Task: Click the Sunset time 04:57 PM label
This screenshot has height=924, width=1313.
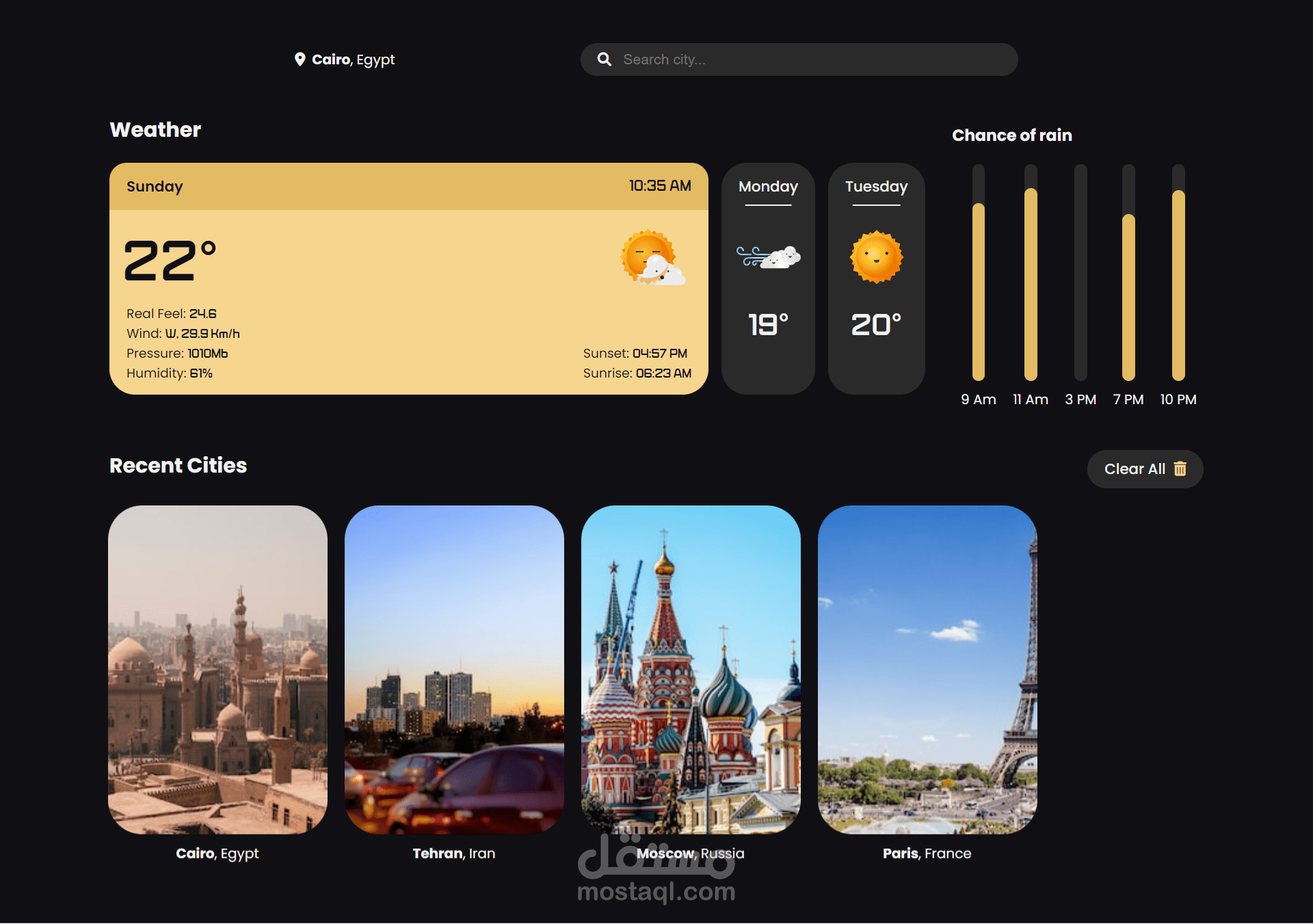Action: 635,354
